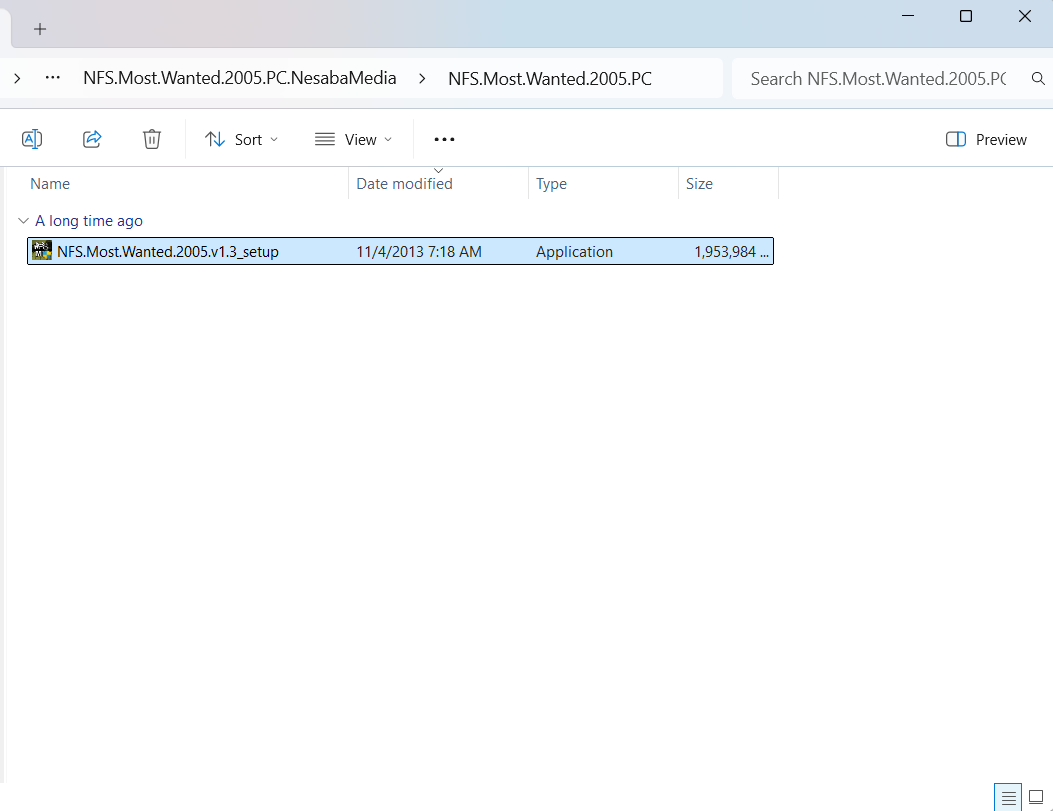Expand the first breadcrumb chevron

click(17, 79)
